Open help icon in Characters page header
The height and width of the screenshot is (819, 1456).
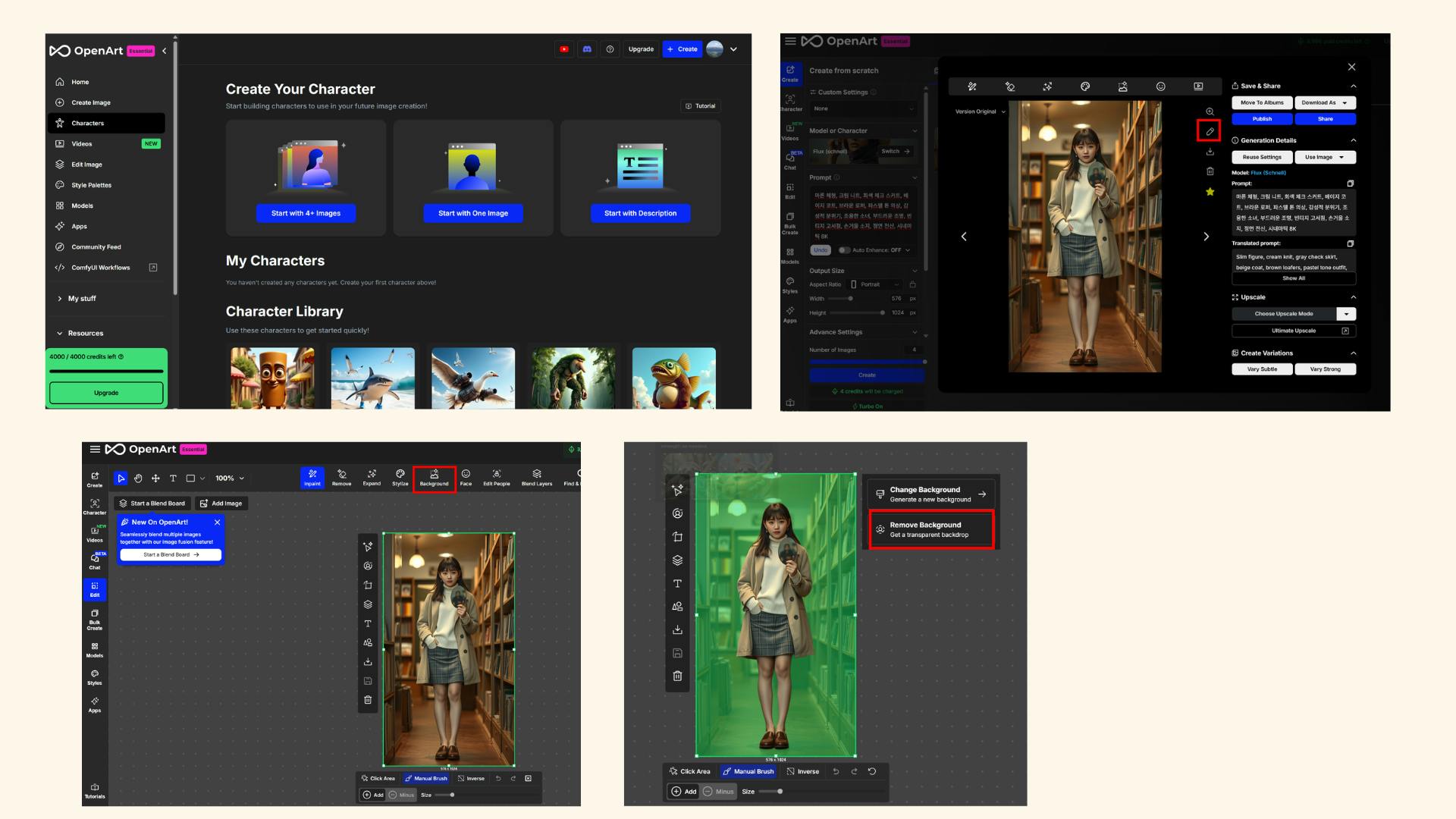(610, 49)
